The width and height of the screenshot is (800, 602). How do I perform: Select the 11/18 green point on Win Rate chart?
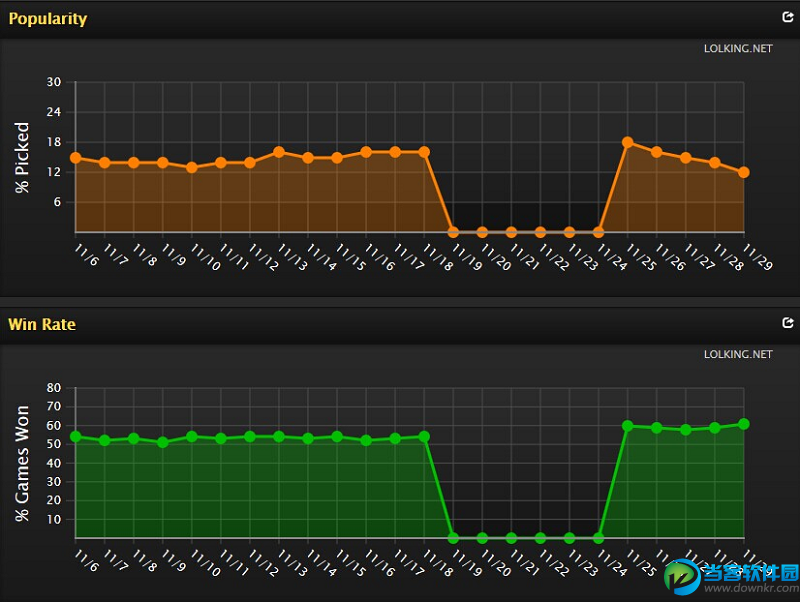click(424, 437)
